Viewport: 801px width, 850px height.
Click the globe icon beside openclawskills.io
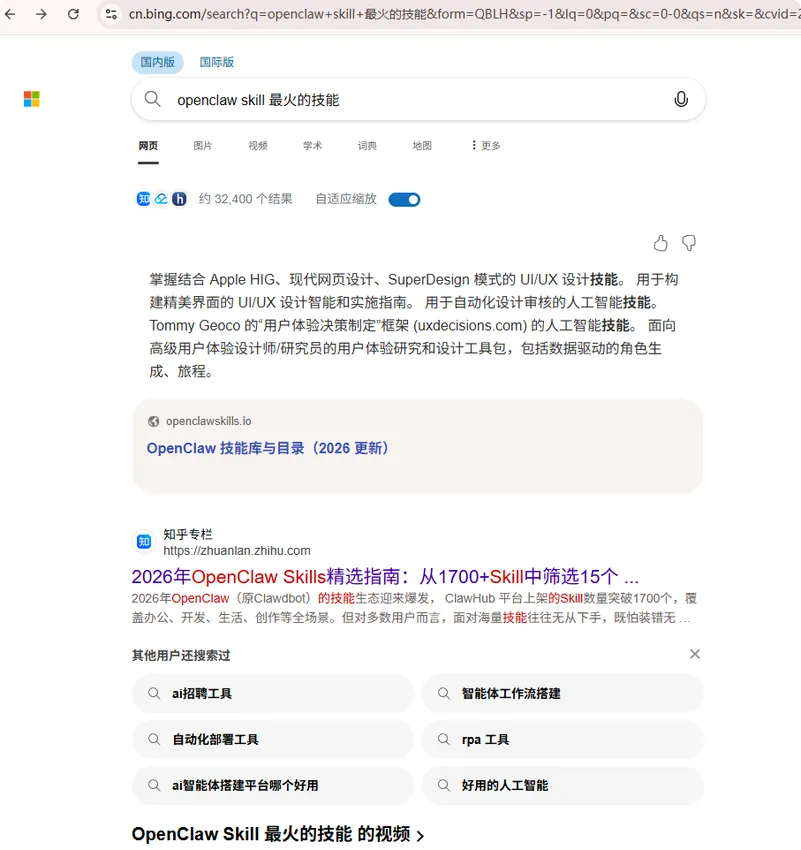153,421
